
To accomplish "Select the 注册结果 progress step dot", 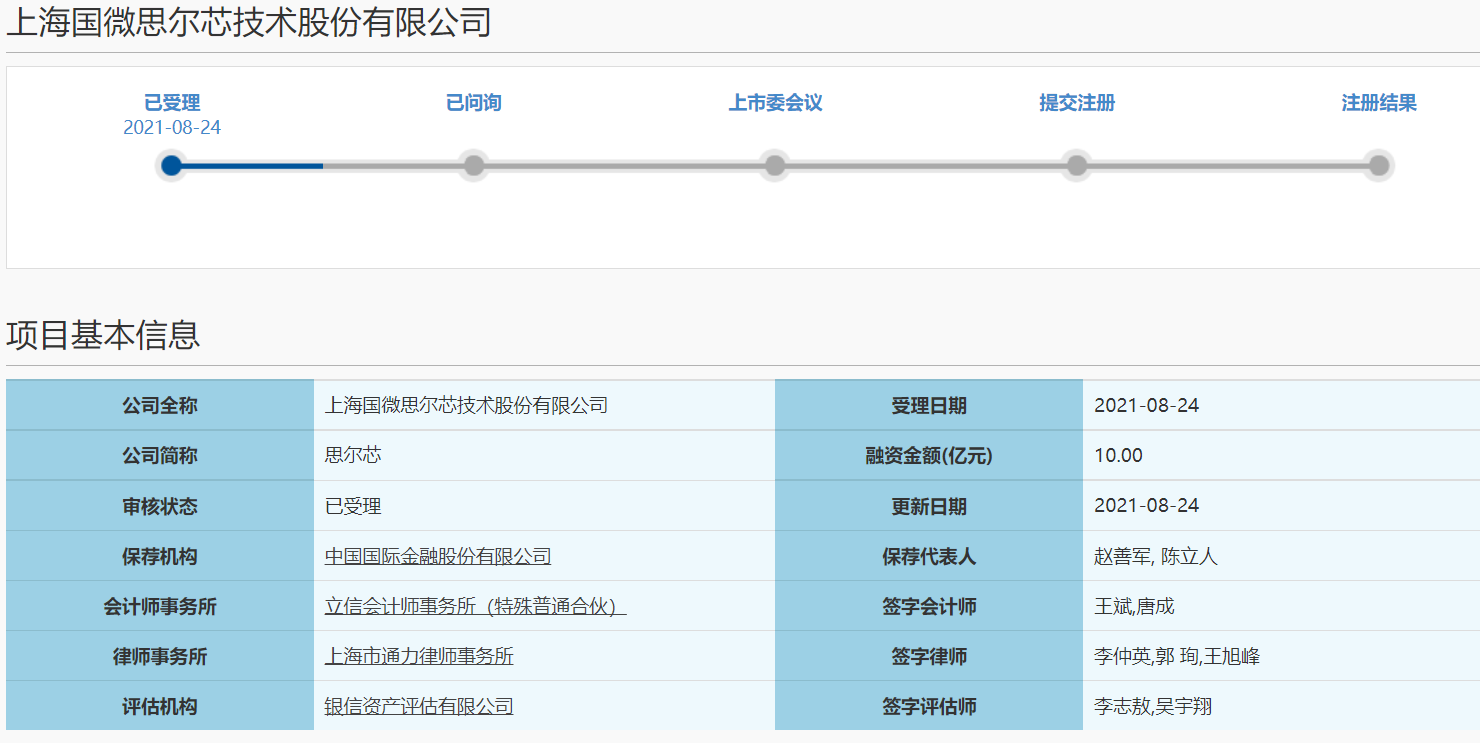I will [1378, 165].
